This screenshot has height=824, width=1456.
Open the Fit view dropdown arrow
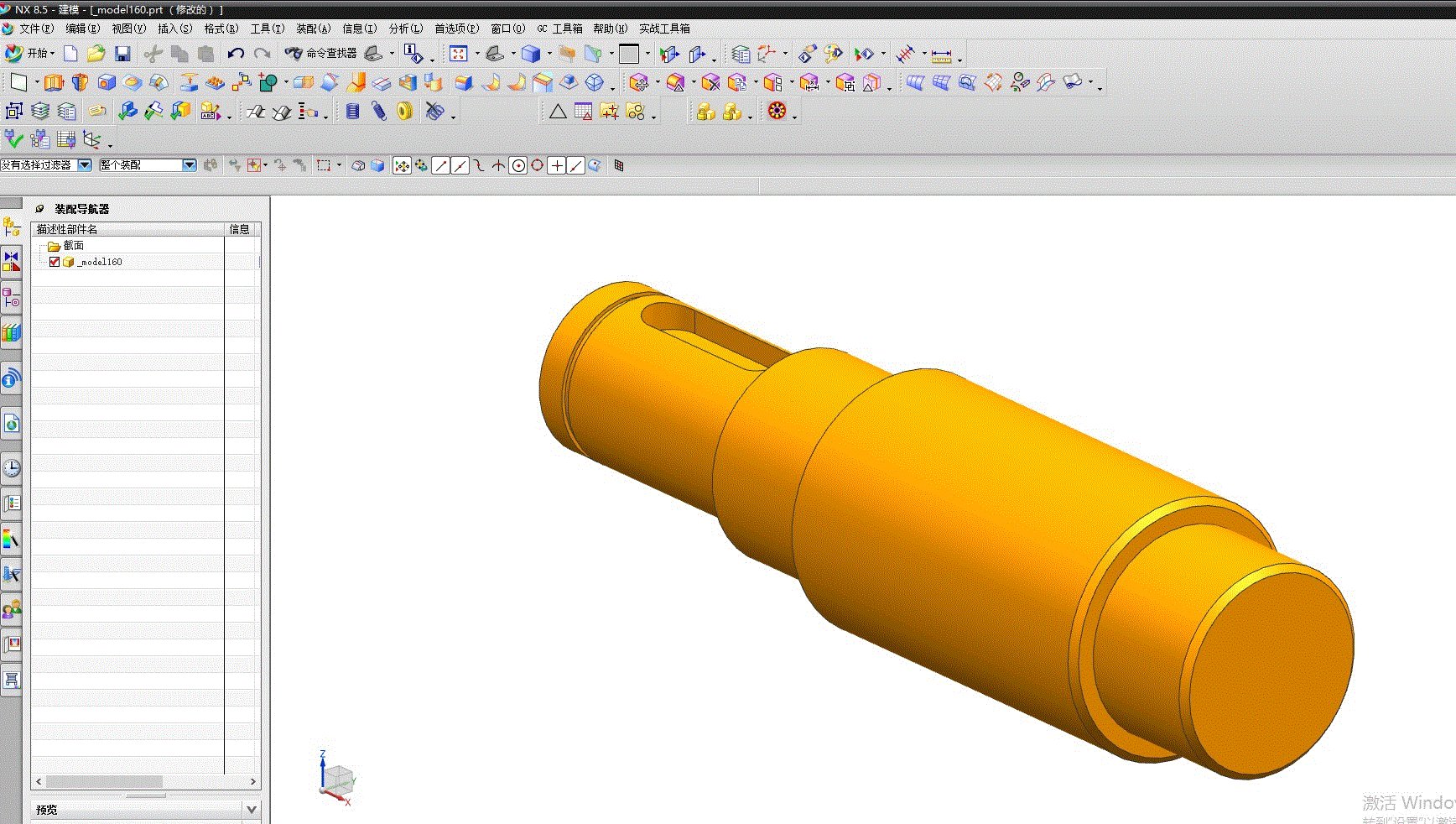click(477, 54)
